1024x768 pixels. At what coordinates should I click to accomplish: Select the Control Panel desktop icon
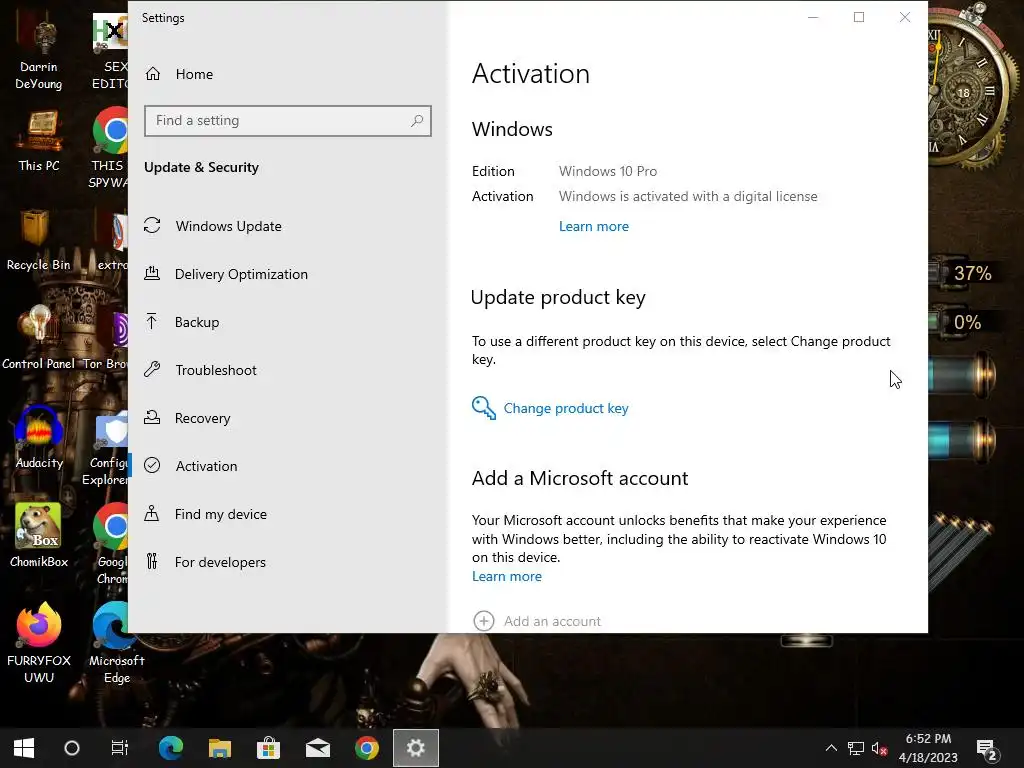click(x=39, y=338)
